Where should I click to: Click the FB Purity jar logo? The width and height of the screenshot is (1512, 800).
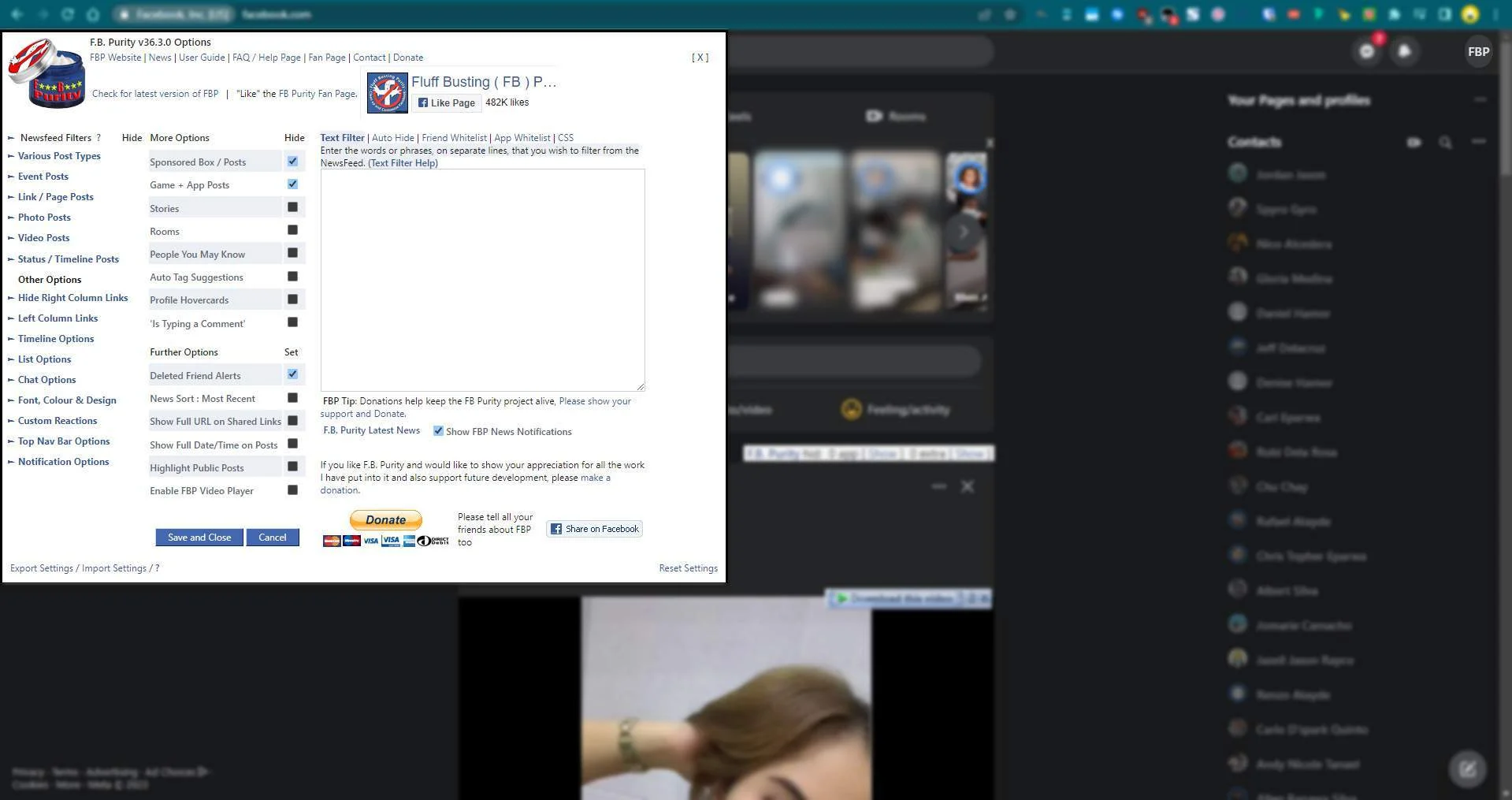point(46,74)
